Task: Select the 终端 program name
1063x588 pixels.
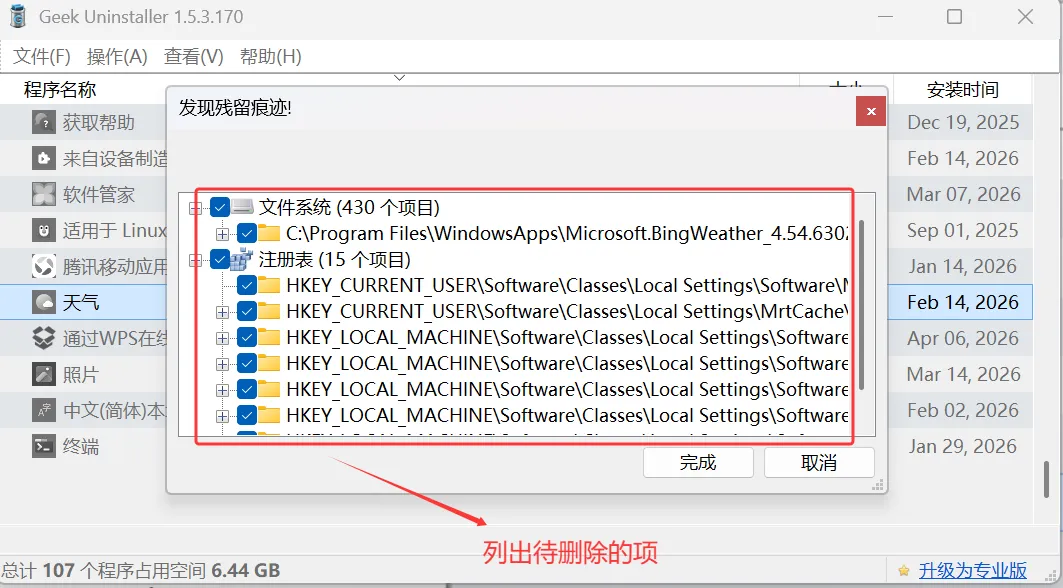Action: point(81,446)
